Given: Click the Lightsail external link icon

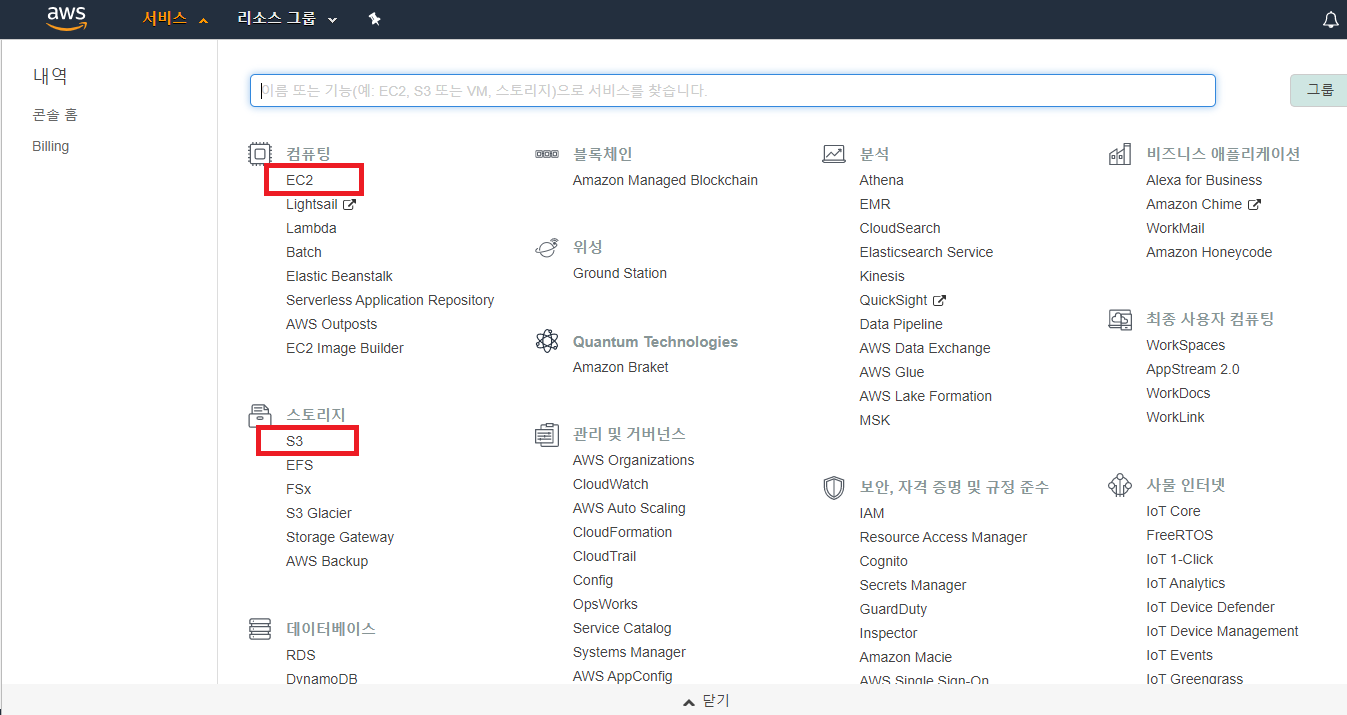Looking at the screenshot, I should point(350,204).
